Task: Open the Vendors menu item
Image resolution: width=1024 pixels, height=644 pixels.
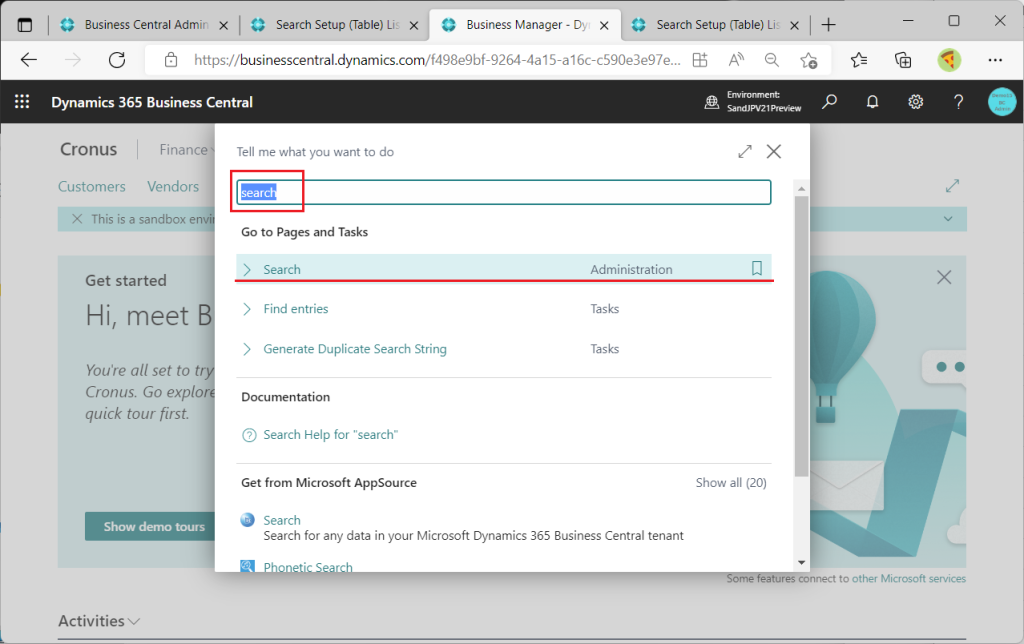Action: point(173,186)
